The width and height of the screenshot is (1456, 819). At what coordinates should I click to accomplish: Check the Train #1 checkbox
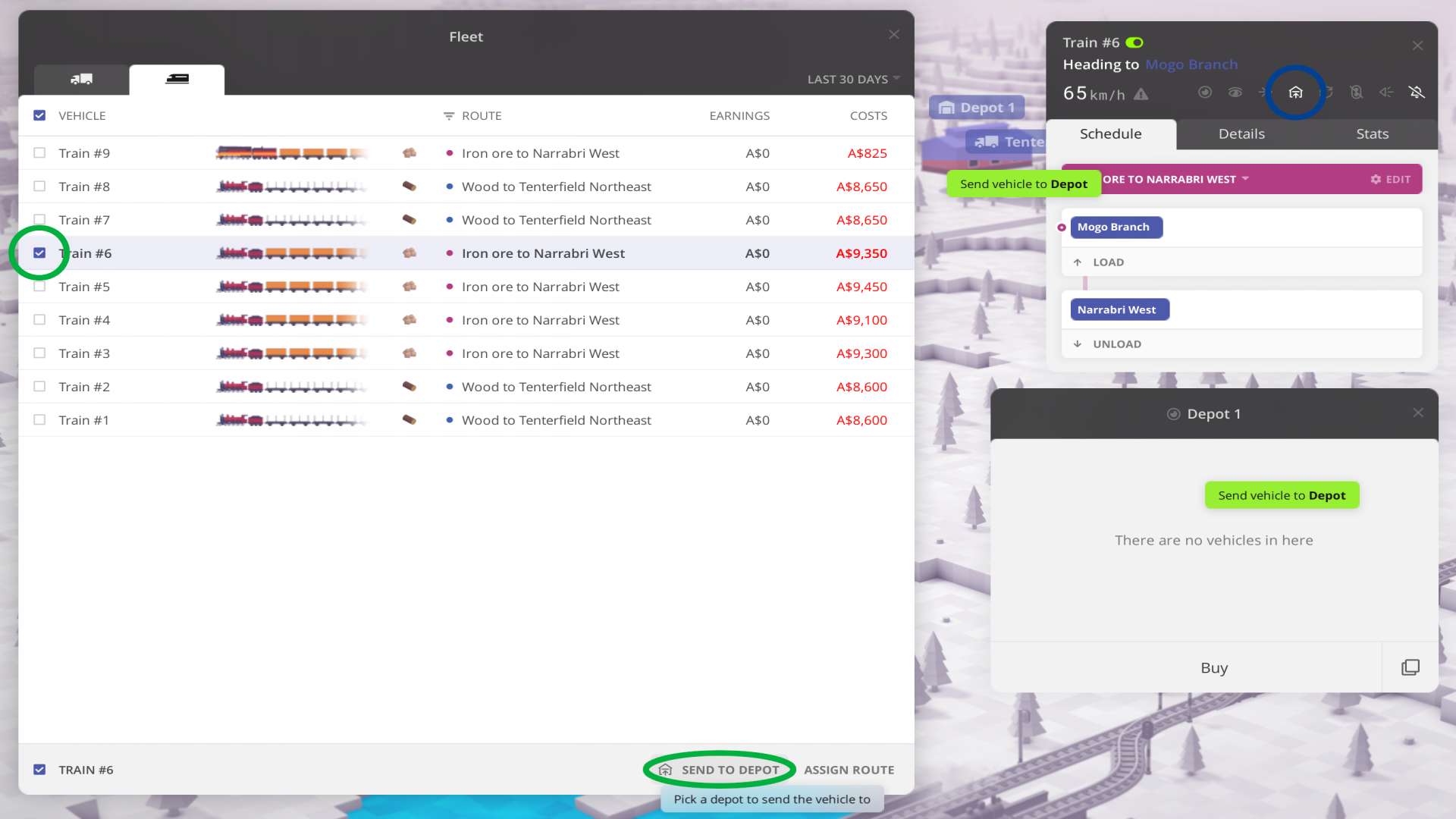[x=39, y=420]
